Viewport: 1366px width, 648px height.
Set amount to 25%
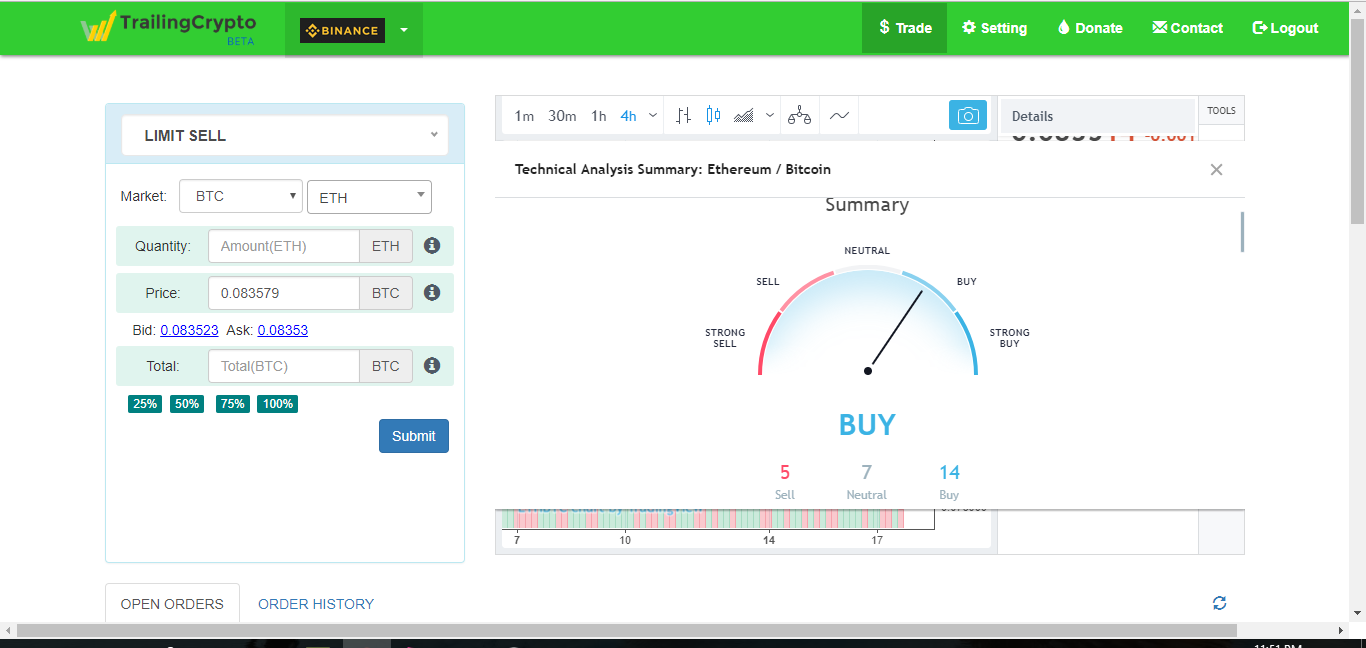coord(145,404)
